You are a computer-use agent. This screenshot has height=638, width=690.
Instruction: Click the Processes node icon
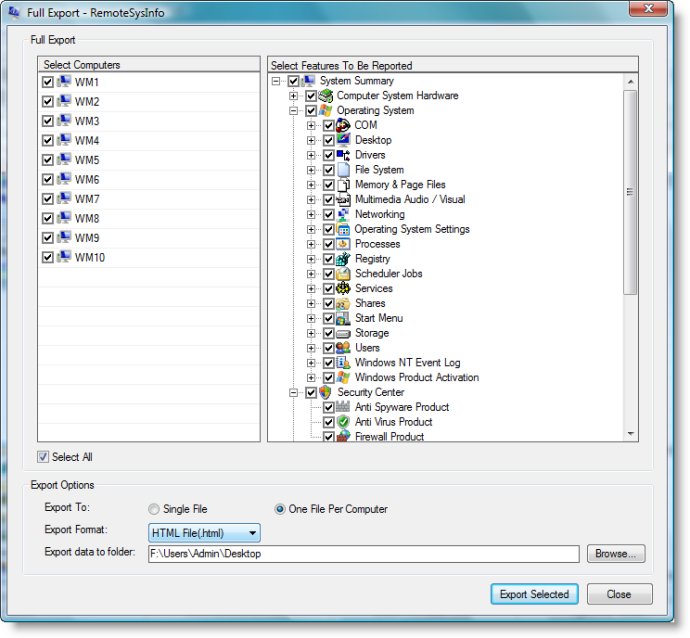(x=343, y=244)
